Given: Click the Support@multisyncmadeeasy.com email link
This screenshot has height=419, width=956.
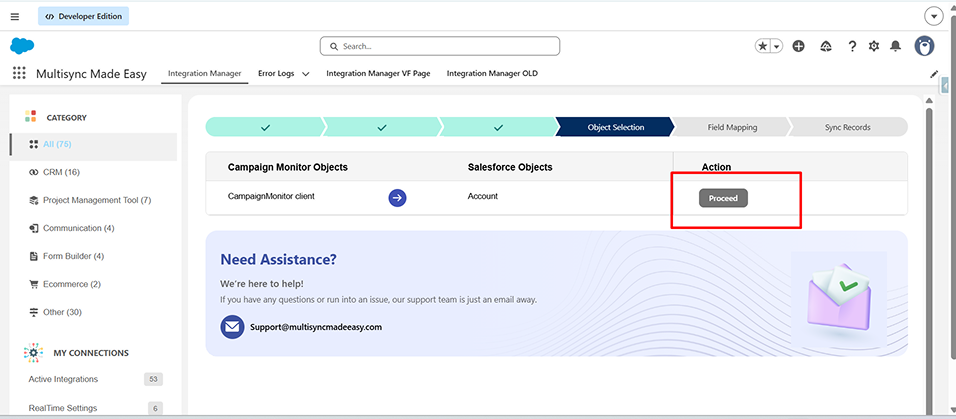Looking at the screenshot, I should 316,327.
